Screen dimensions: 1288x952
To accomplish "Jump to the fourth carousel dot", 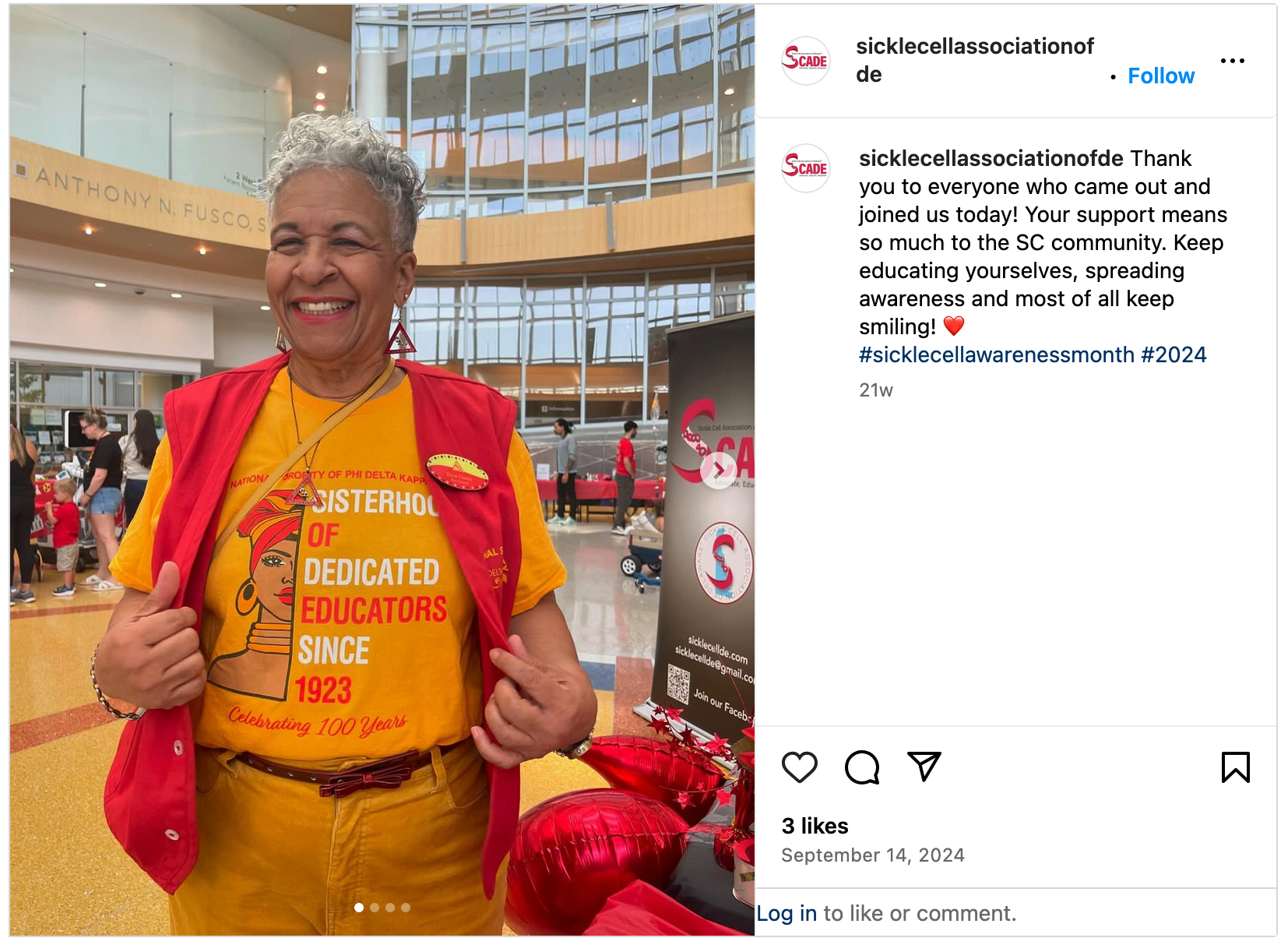I will (x=406, y=908).
